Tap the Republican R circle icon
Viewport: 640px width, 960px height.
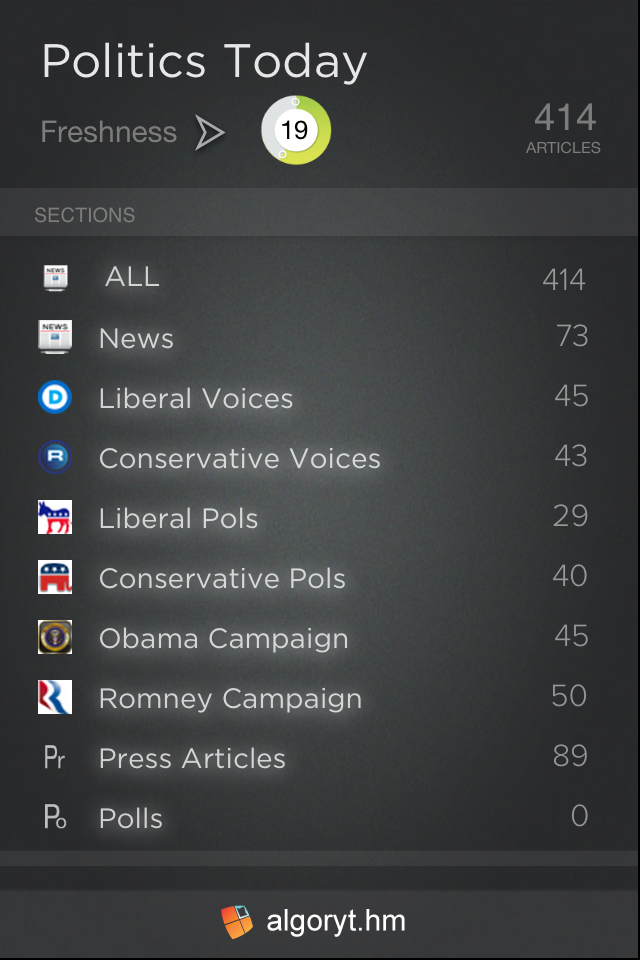point(55,457)
